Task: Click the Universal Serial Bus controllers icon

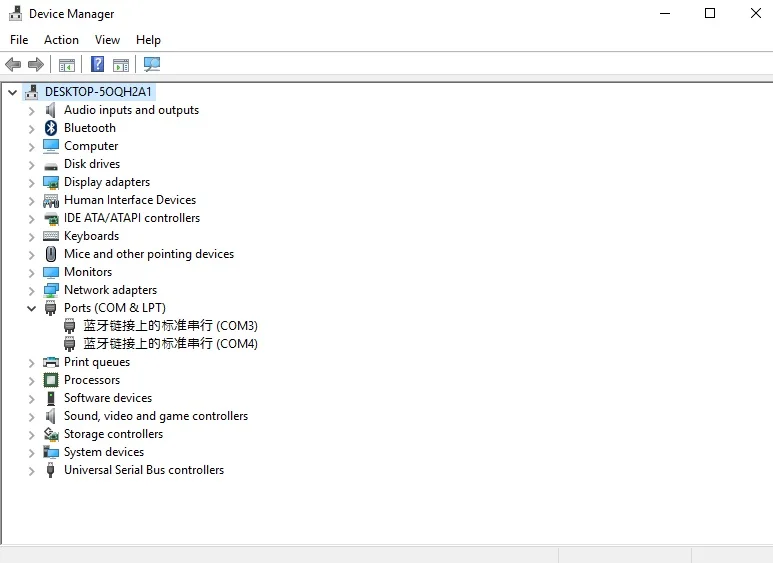Action: click(50, 470)
